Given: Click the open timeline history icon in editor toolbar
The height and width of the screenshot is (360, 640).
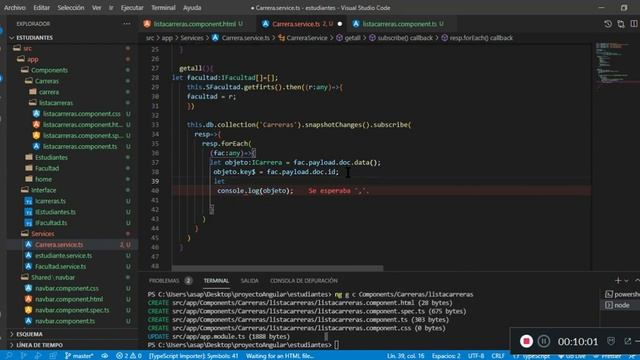Looking at the screenshot, I should [x=608, y=24].
